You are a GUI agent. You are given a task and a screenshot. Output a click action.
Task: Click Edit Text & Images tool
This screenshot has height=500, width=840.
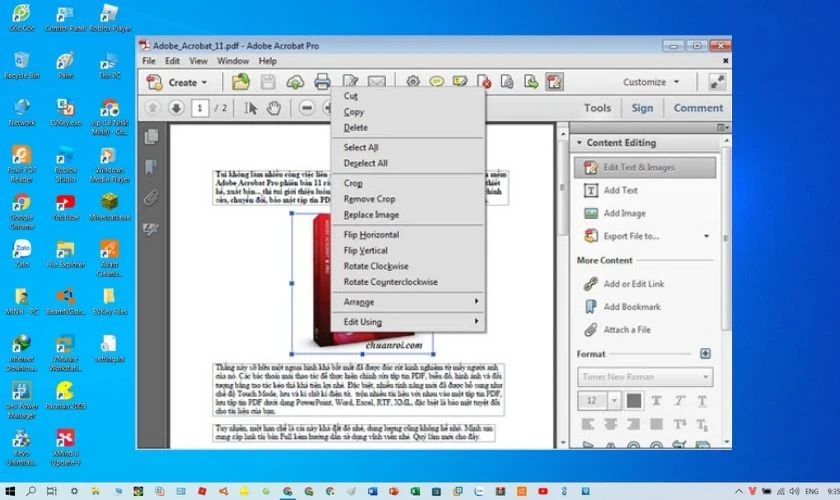pos(645,167)
